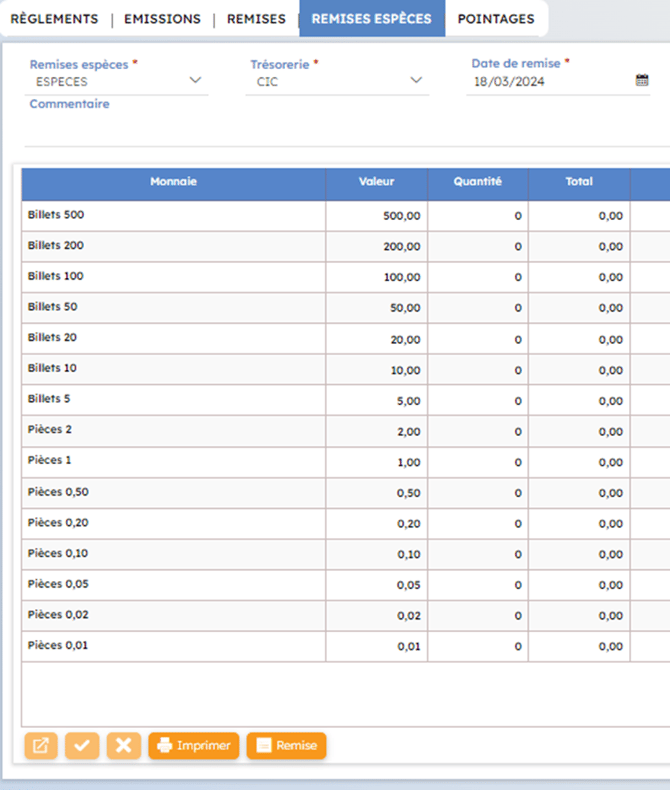Sort by the Monnaie column header
Image resolution: width=670 pixels, height=790 pixels.
pos(173,182)
